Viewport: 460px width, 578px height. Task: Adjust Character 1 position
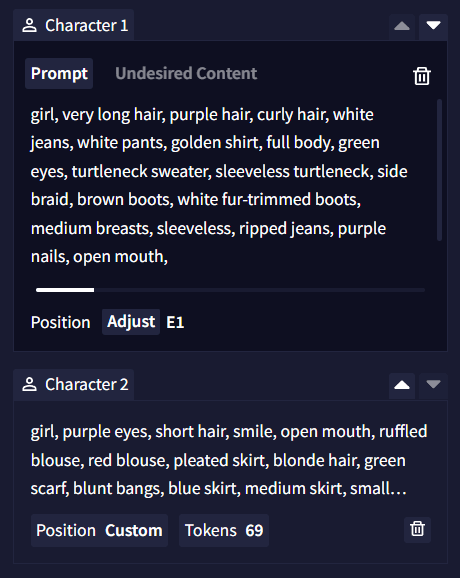tap(131, 322)
